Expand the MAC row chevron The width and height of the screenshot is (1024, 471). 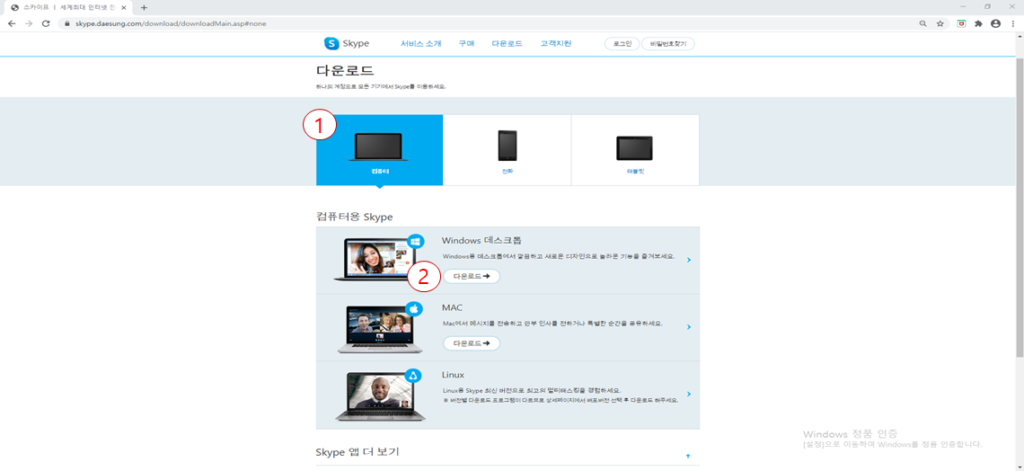tap(689, 327)
